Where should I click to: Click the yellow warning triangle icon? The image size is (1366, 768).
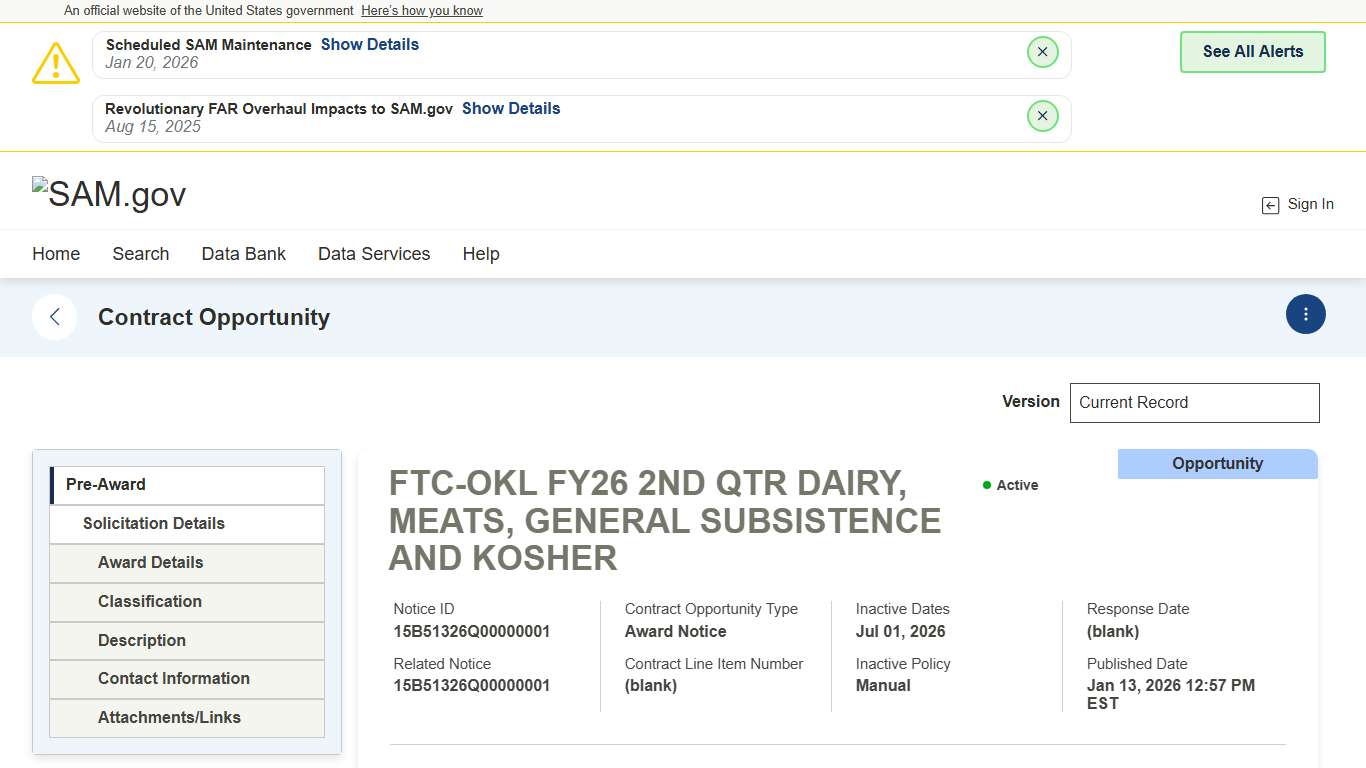click(56, 63)
